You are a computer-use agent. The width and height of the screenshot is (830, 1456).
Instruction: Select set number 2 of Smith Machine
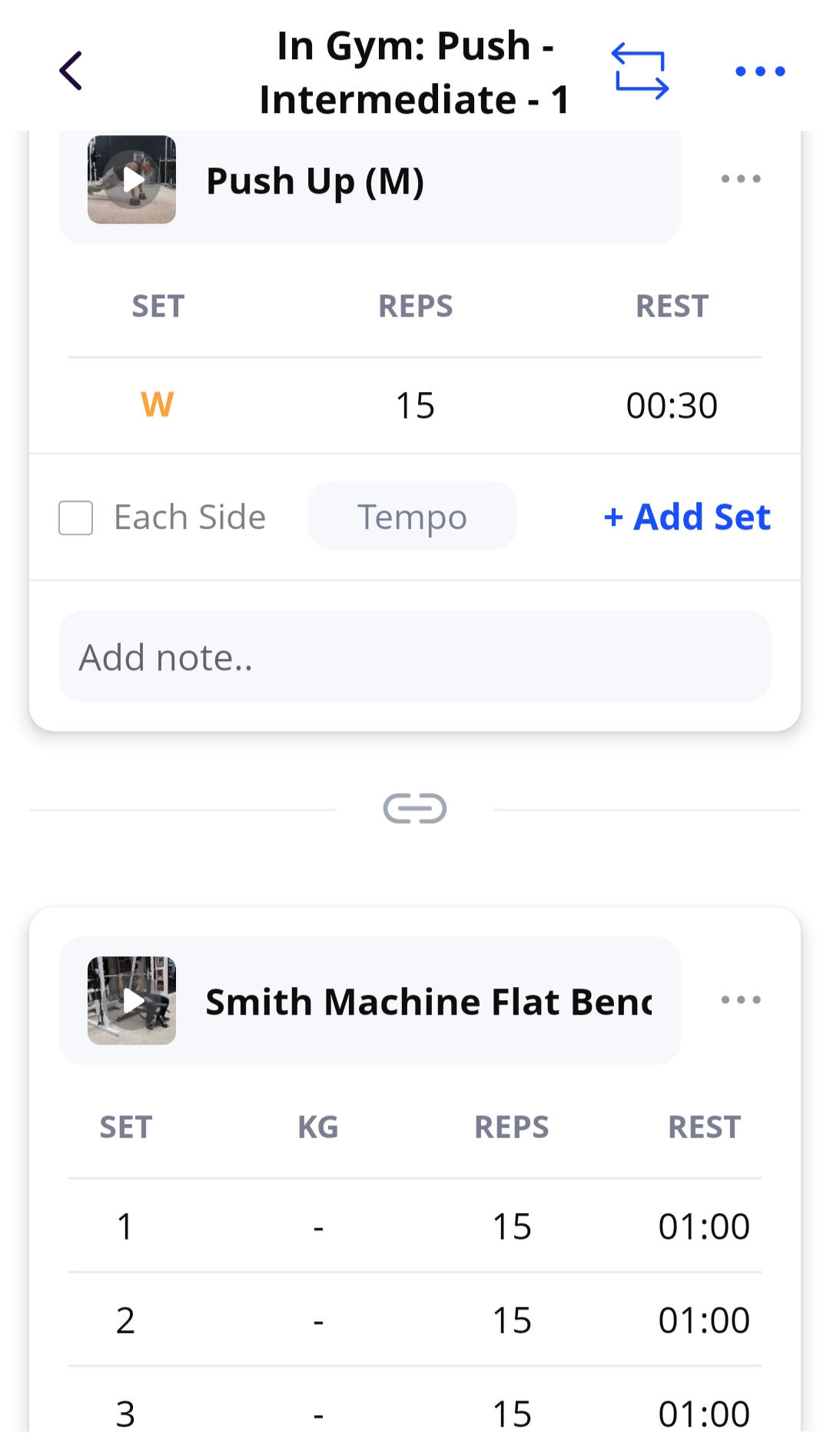point(125,1321)
